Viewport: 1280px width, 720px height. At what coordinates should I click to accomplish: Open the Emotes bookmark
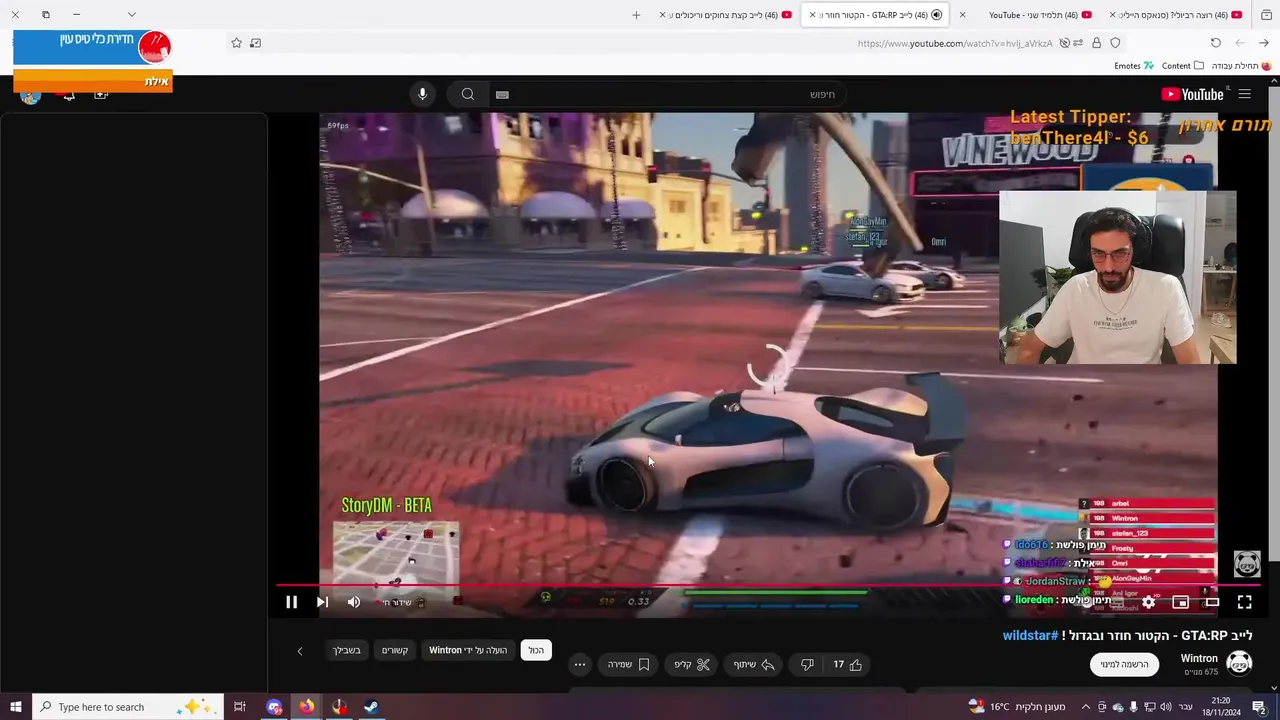click(1134, 66)
